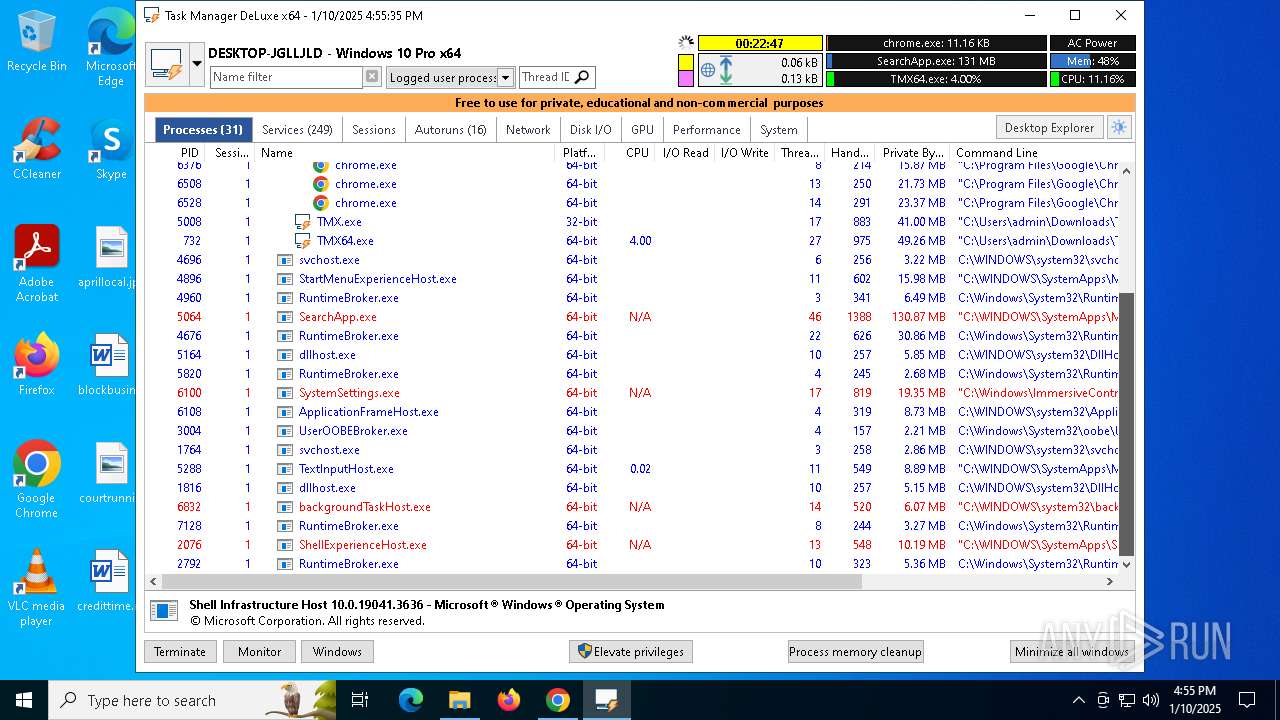Open the Services (249) tab
This screenshot has width=1280, height=720.
point(297,129)
